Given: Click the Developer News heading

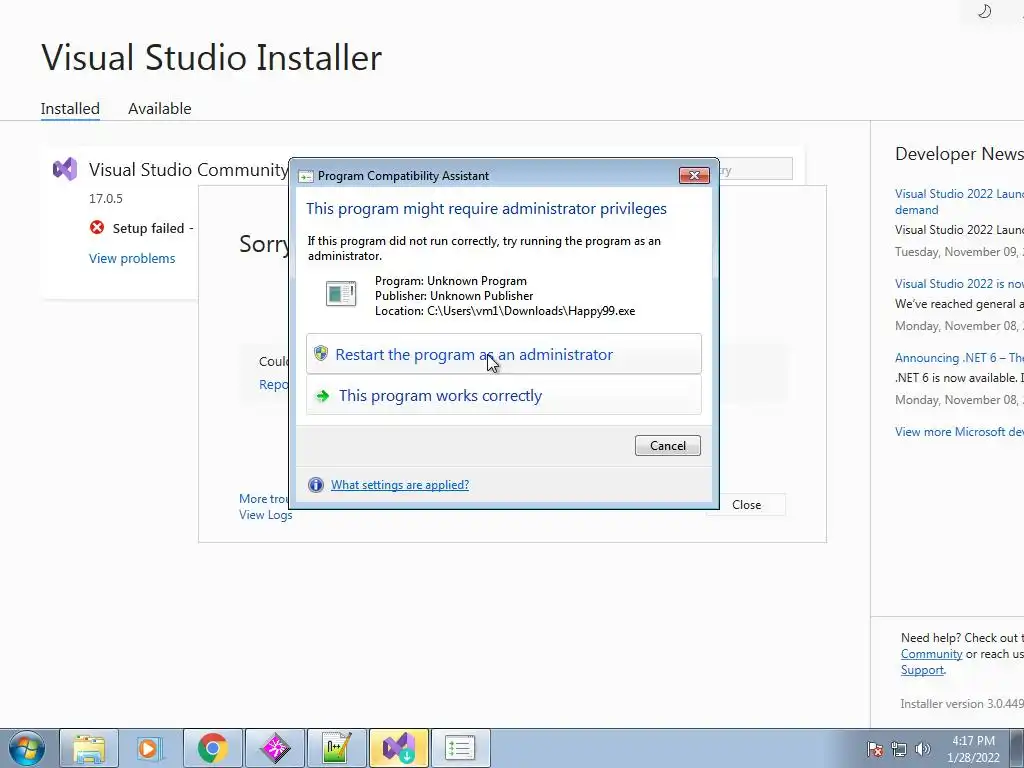Looking at the screenshot, I should [x=959, y=153].
